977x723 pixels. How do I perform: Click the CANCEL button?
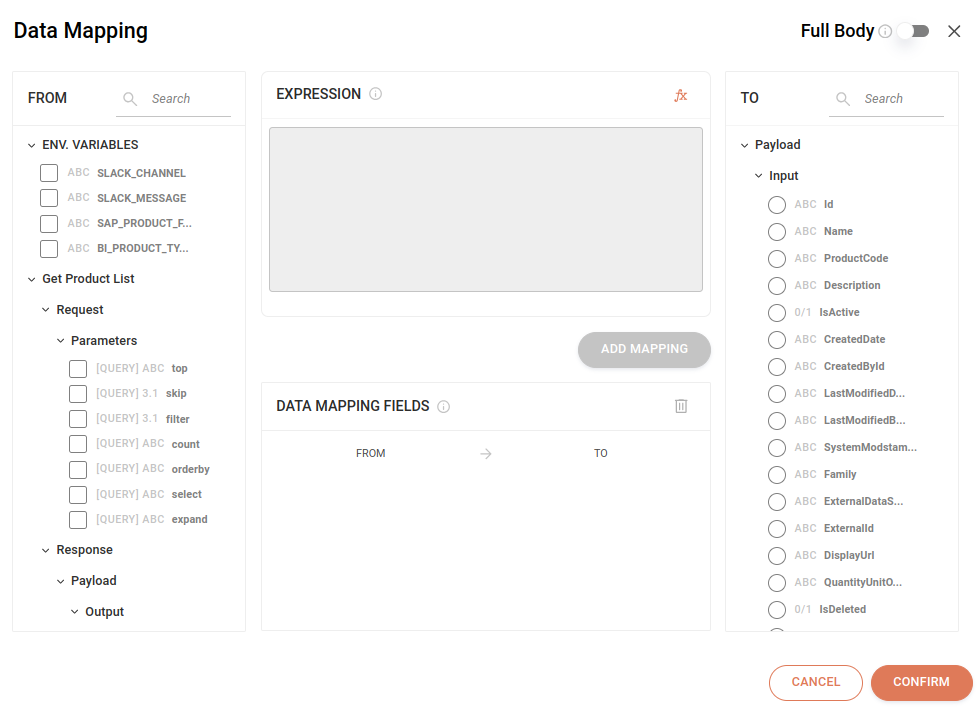[816, 682]
